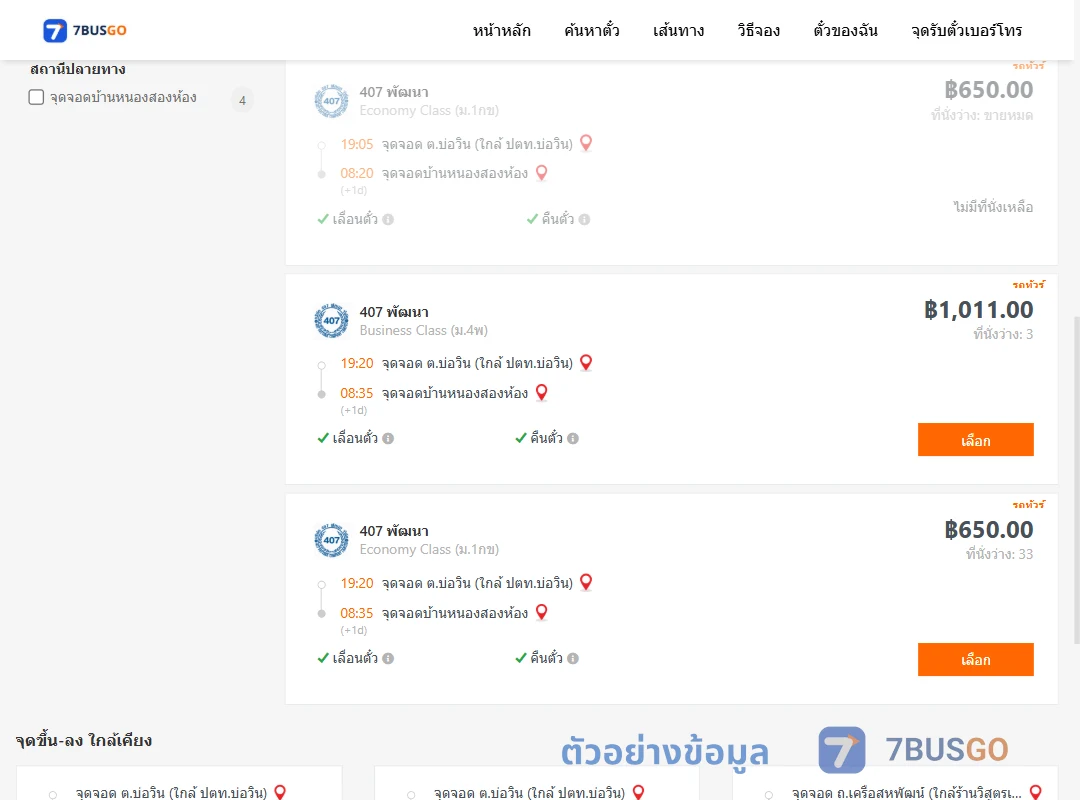Screen dimensions: 1080x800
Task: Click the map pin next to 08:20 arrival stop
Action: click(542, 172)
